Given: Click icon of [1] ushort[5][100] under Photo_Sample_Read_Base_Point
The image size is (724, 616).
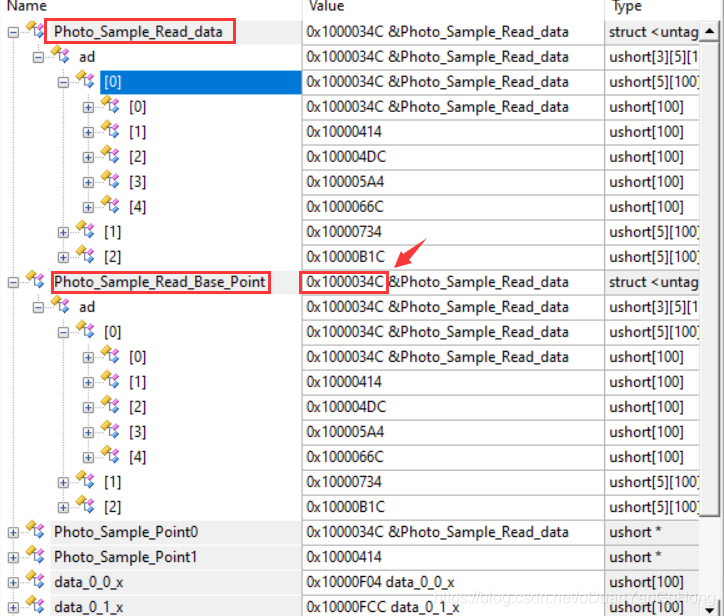Looking at the screenshot, I should (85, 480).
